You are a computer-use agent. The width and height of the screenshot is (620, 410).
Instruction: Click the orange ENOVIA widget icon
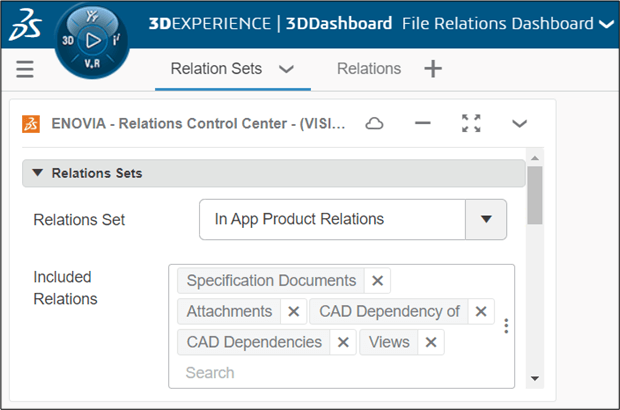click(31, 124)
